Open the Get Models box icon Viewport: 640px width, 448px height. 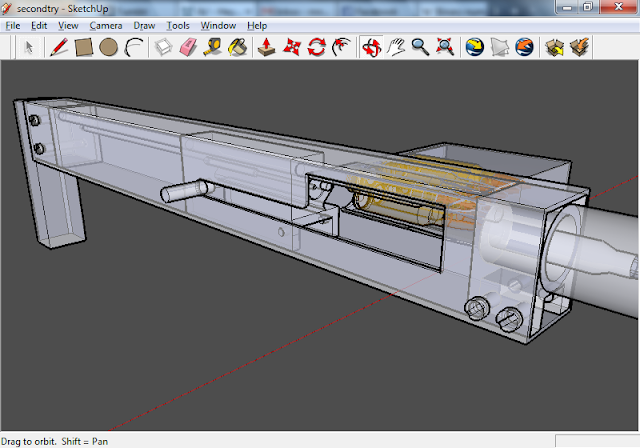(554, 47)
